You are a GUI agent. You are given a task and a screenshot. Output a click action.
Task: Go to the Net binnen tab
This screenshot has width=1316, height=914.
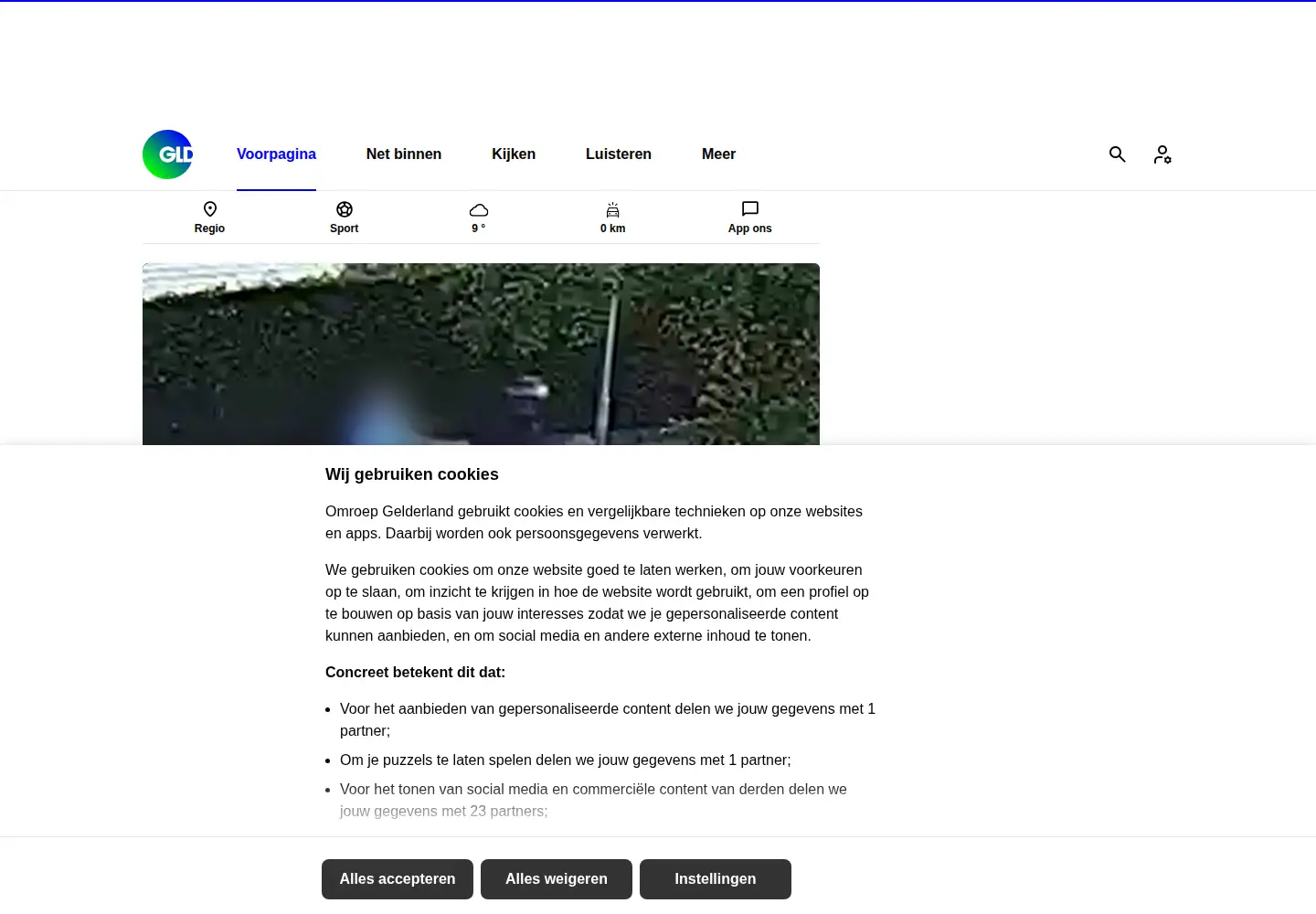tap(404, 154)
